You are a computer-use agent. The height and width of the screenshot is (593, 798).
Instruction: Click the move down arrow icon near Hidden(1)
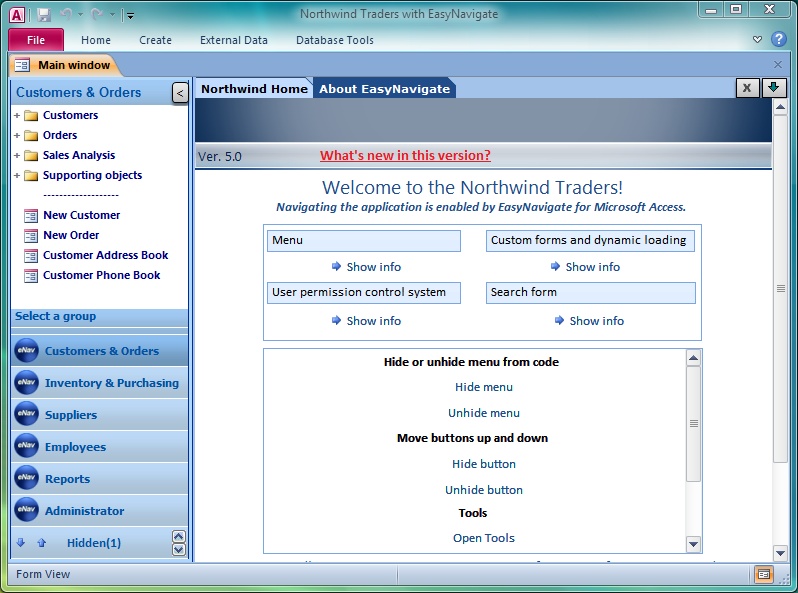pyautogui.click(x=20, y=543)
